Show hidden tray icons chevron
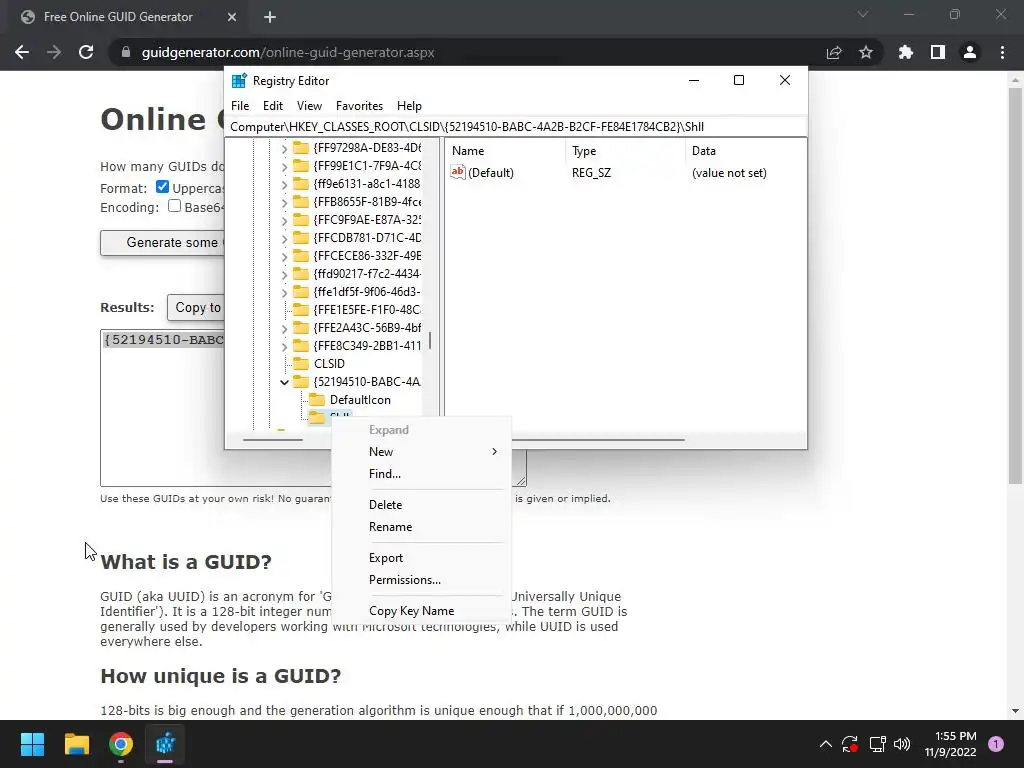This screenshot has height=768, width=1024. (x=825, y=744)
